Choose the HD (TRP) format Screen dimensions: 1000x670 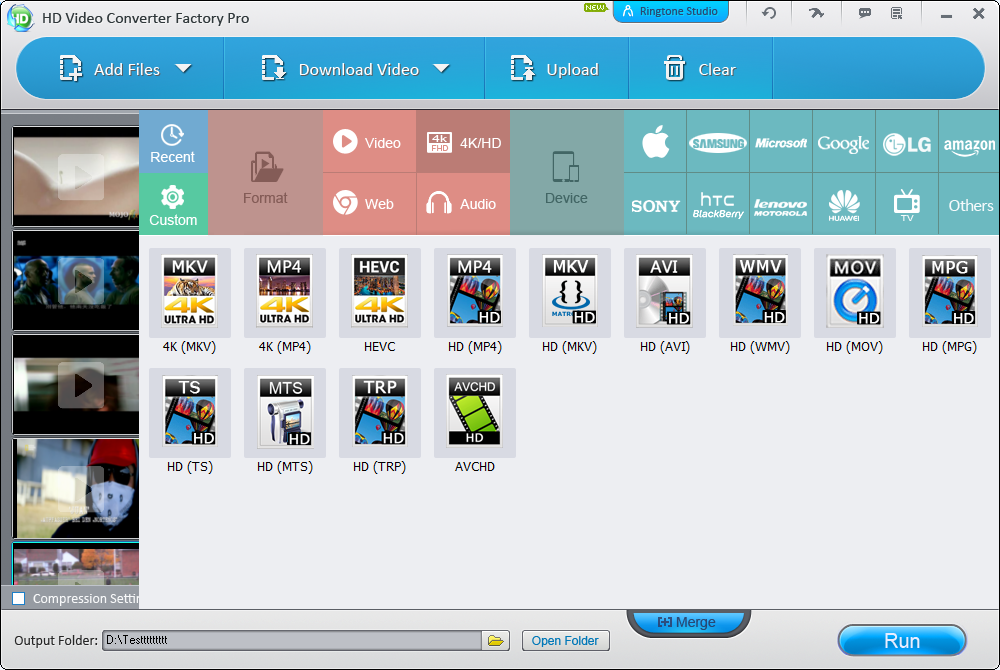(x=379, y=412)
